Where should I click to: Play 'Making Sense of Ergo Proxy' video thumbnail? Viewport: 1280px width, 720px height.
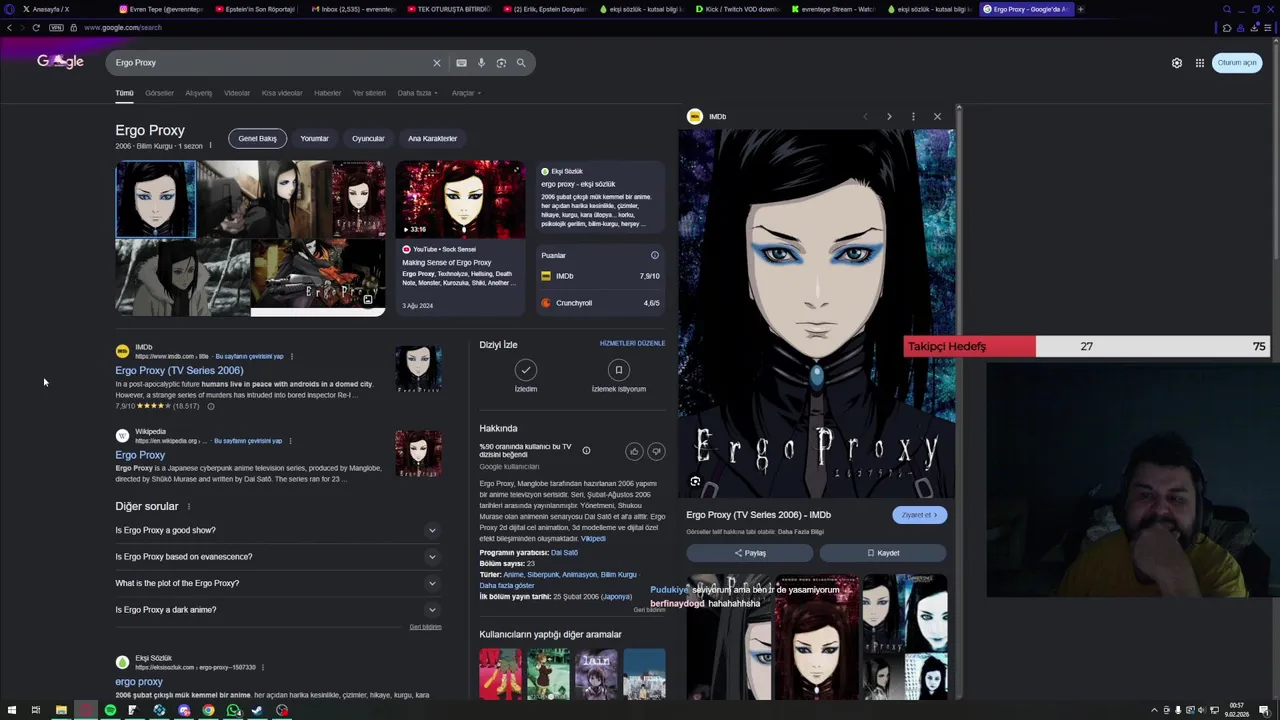(x=460, y=199)
